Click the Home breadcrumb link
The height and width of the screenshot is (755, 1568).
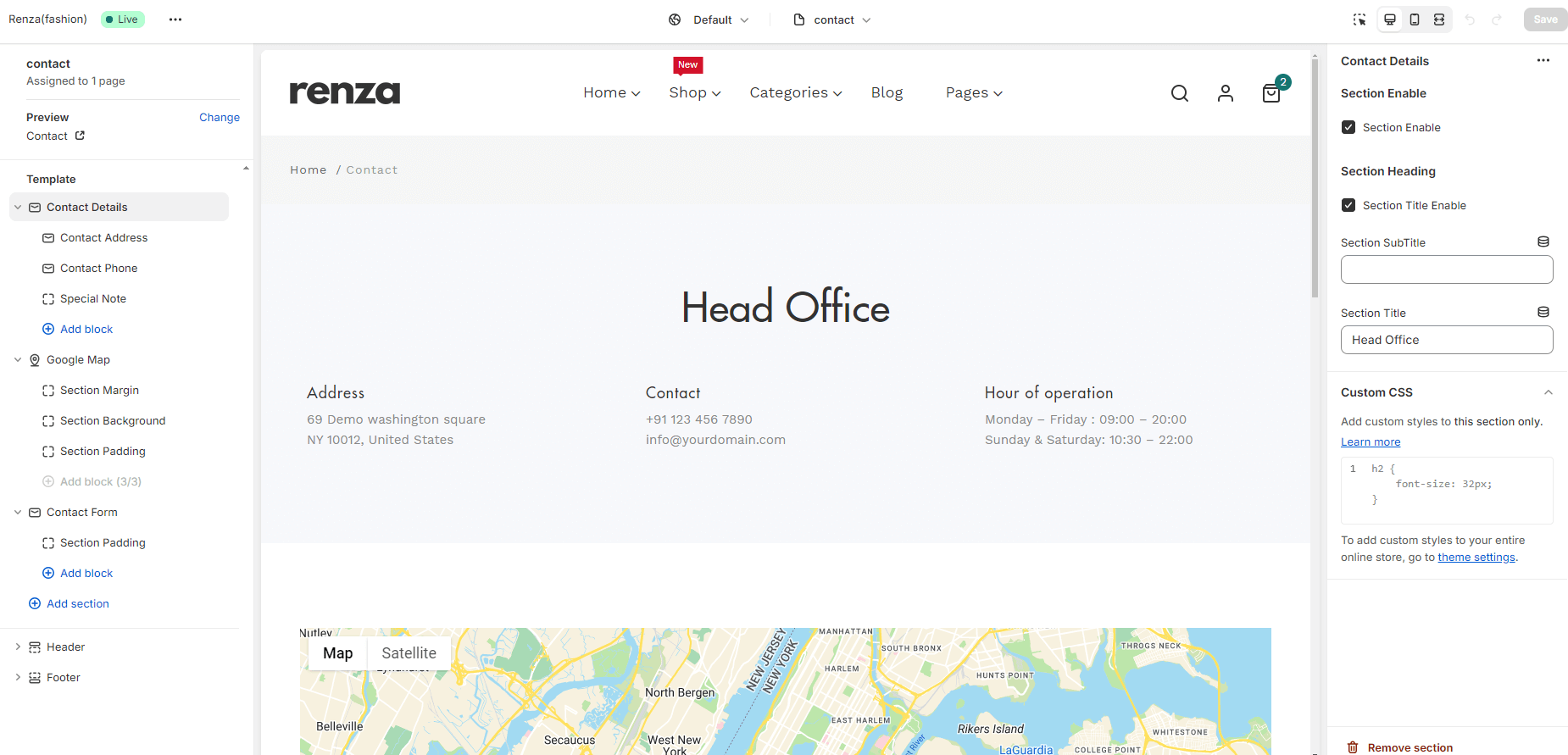(309, 169)
